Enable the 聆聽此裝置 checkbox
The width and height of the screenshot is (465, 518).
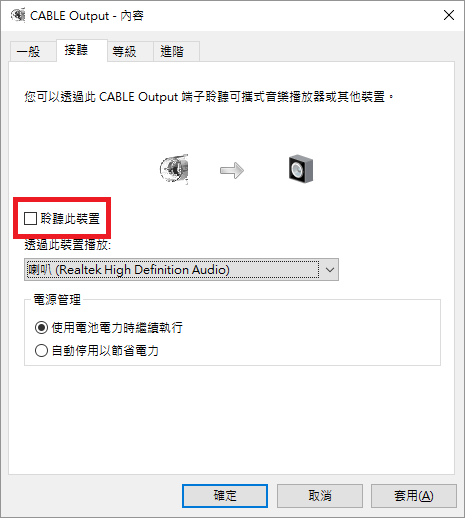[x=30, y=219]
